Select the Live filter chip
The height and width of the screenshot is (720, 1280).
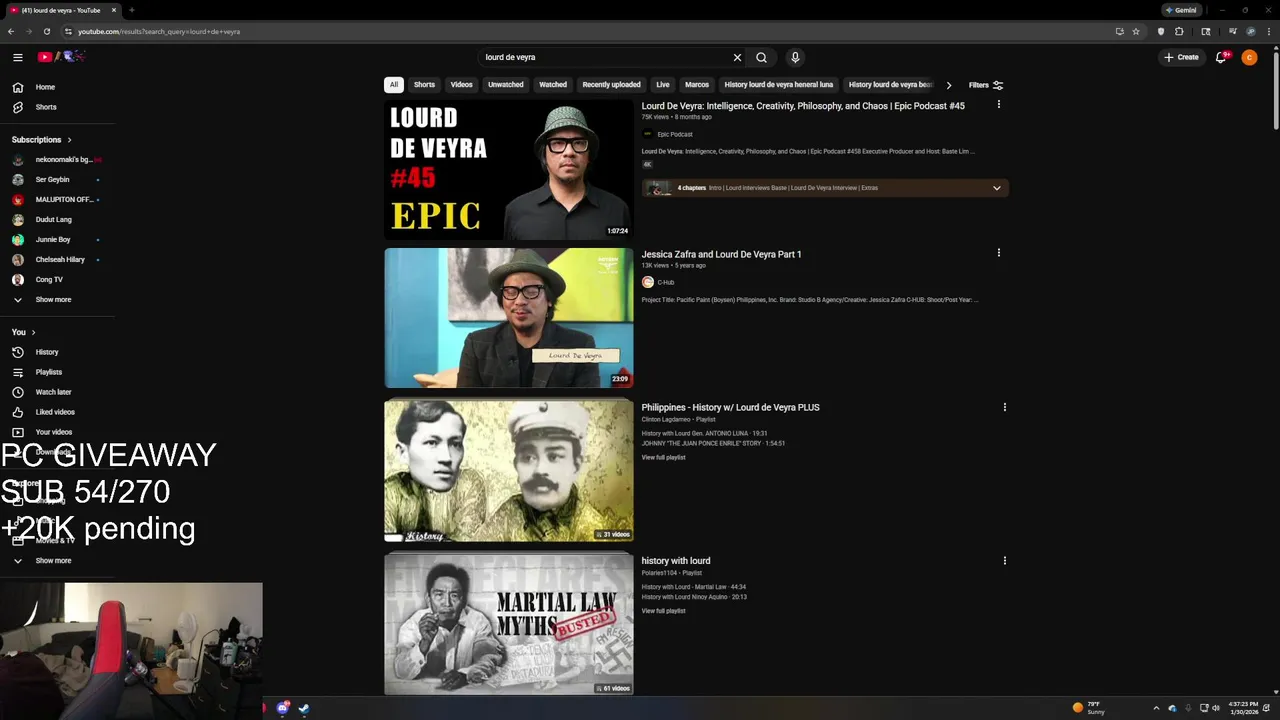(662, 85)
